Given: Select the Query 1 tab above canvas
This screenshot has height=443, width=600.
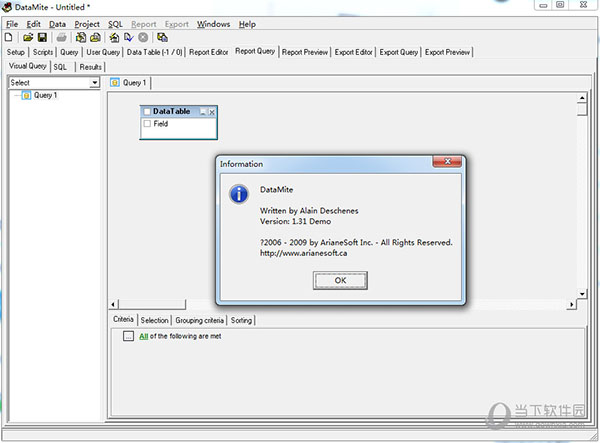Looking at the screenshot, I should click(x=129, y=83).
